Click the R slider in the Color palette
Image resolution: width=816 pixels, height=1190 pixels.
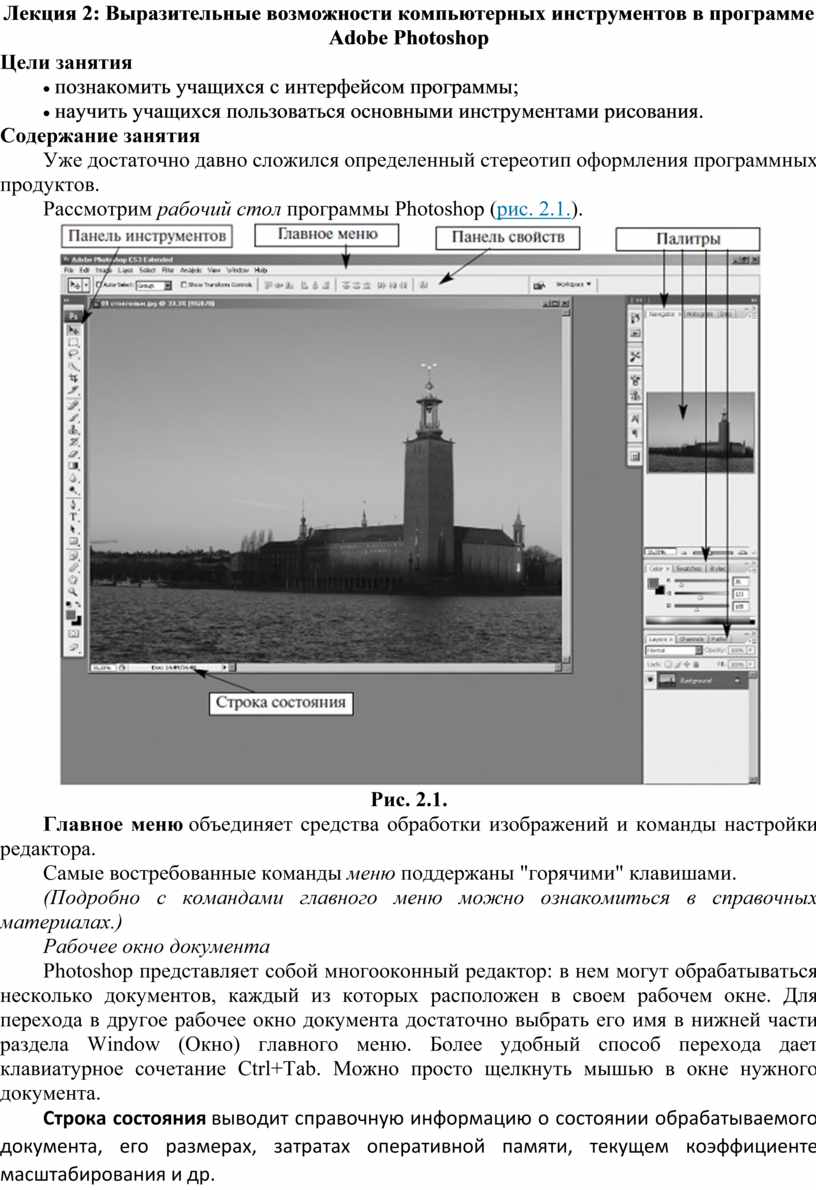[700, 584]
